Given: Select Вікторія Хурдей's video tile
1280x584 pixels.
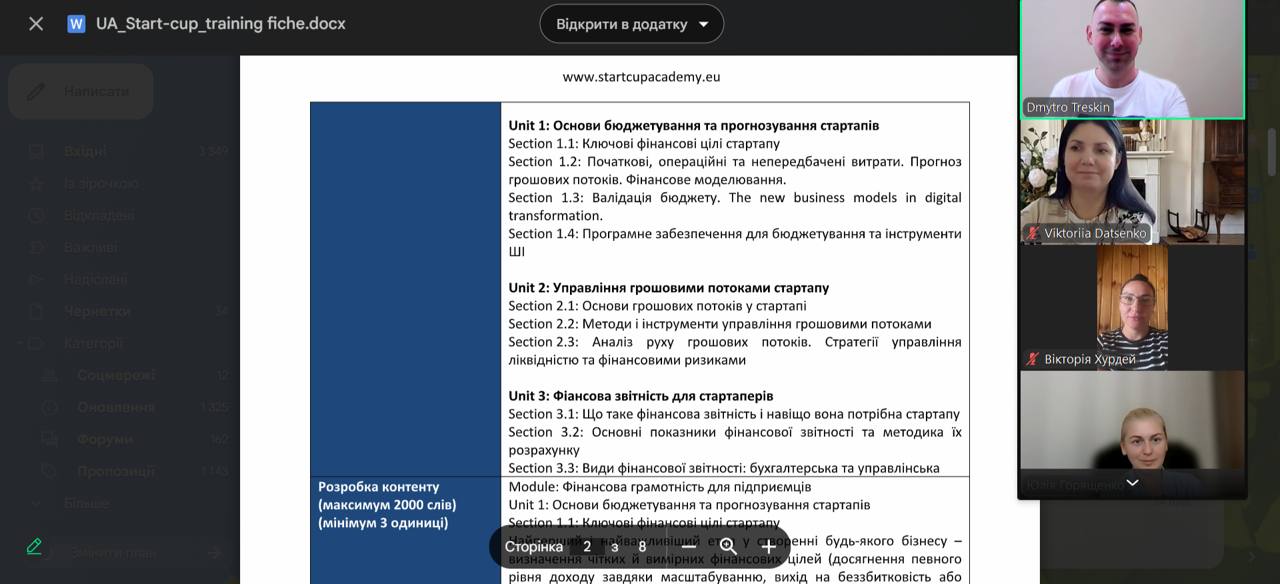Looking at the screenshot, I should pyautogui.click(x=1132, y=308).
